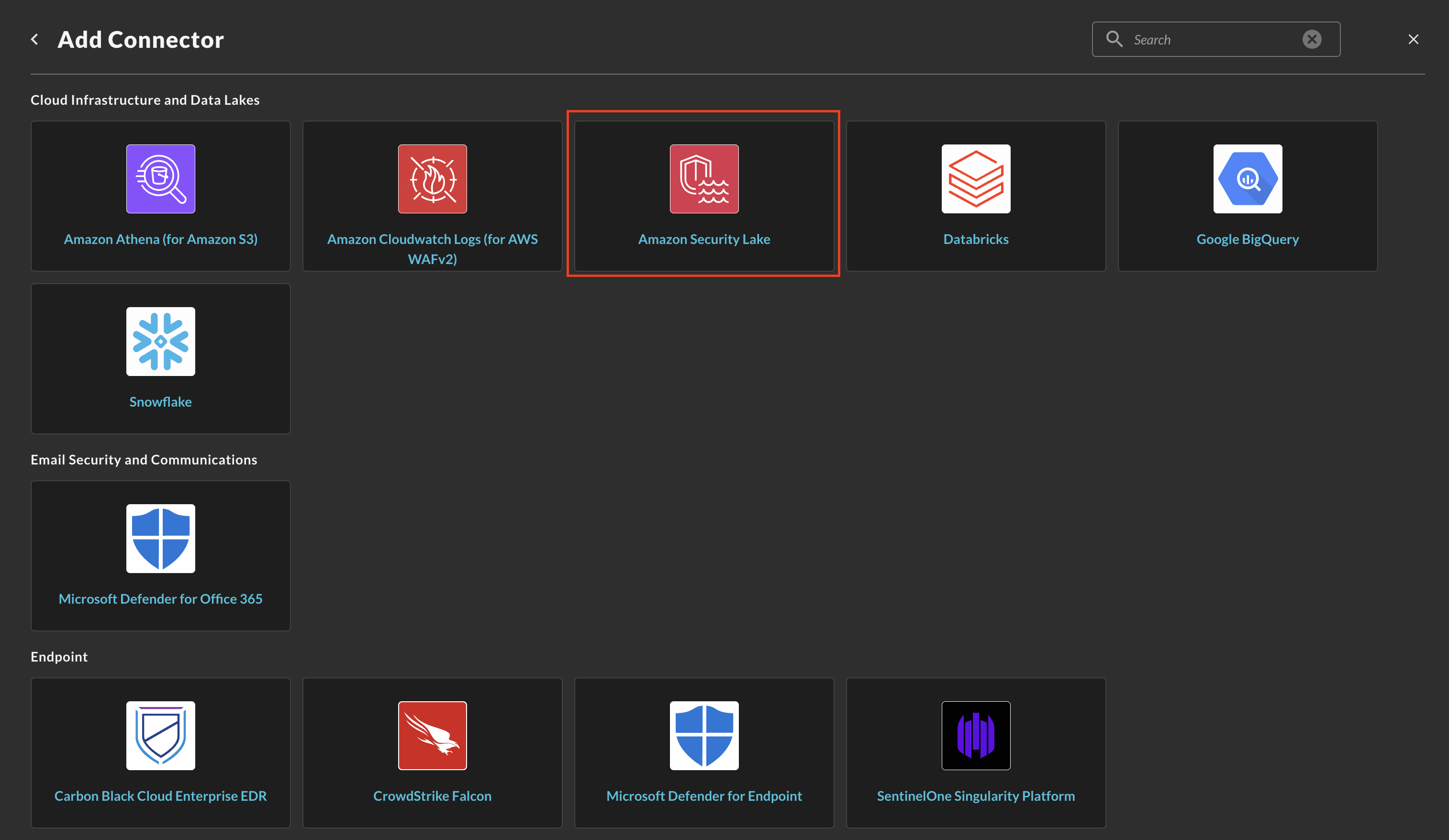Click the Email Security and Communications section
The width and height of the screenshot is (1449, 840).
(x=144, y=459)
